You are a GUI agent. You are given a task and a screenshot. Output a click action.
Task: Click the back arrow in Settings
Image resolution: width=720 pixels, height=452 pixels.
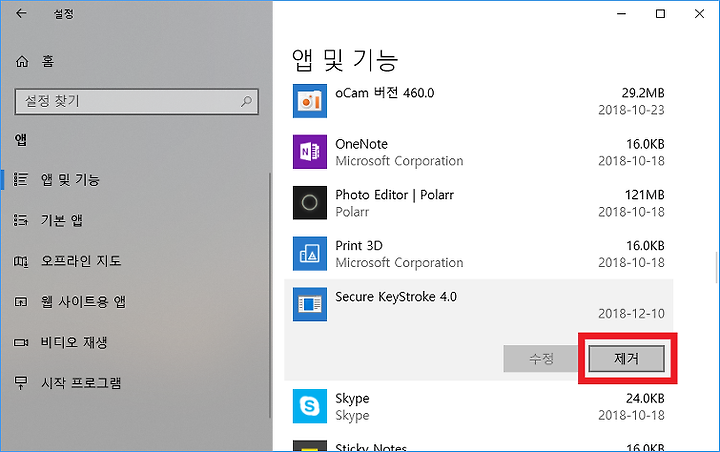(x=21, y=13)
